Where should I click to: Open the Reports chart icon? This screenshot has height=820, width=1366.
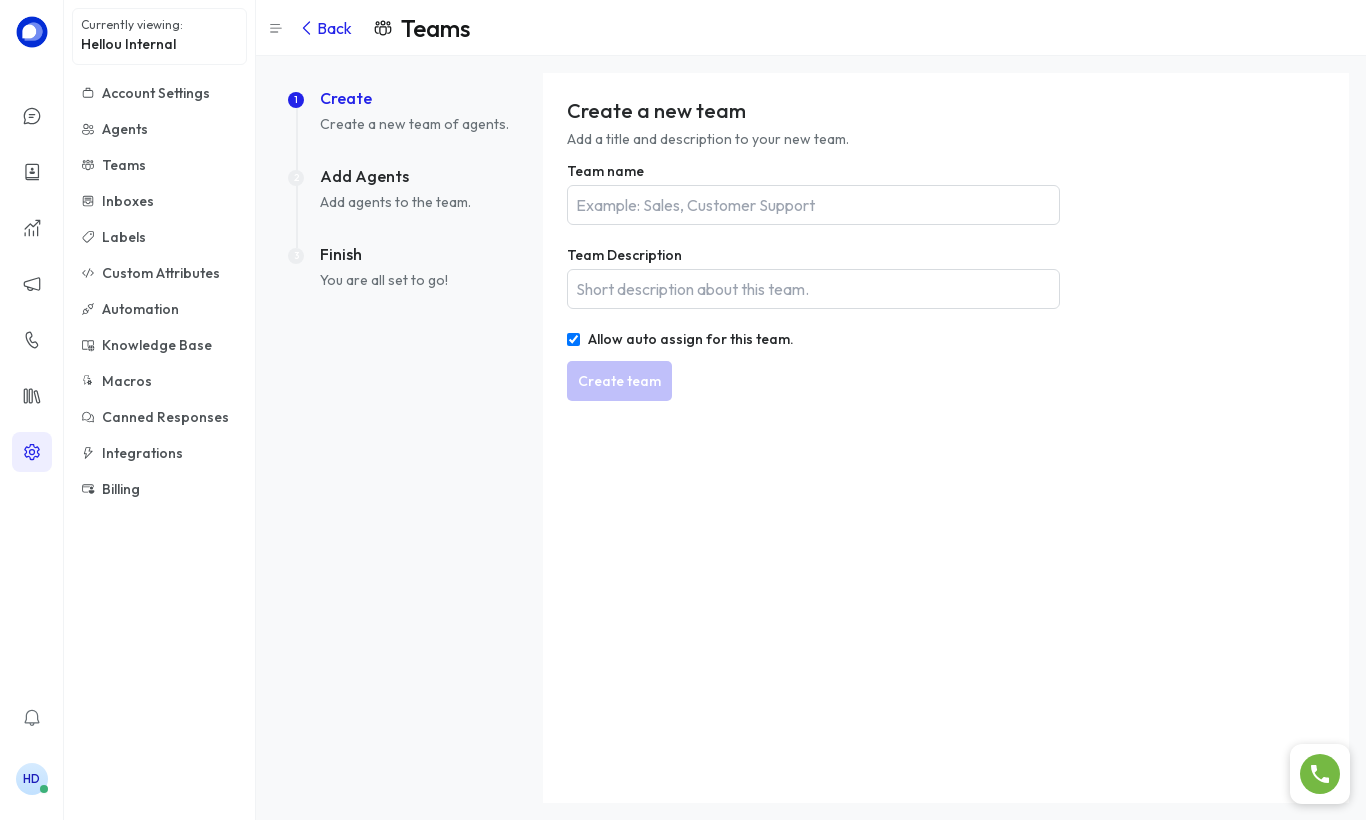(x=32, y=228)
